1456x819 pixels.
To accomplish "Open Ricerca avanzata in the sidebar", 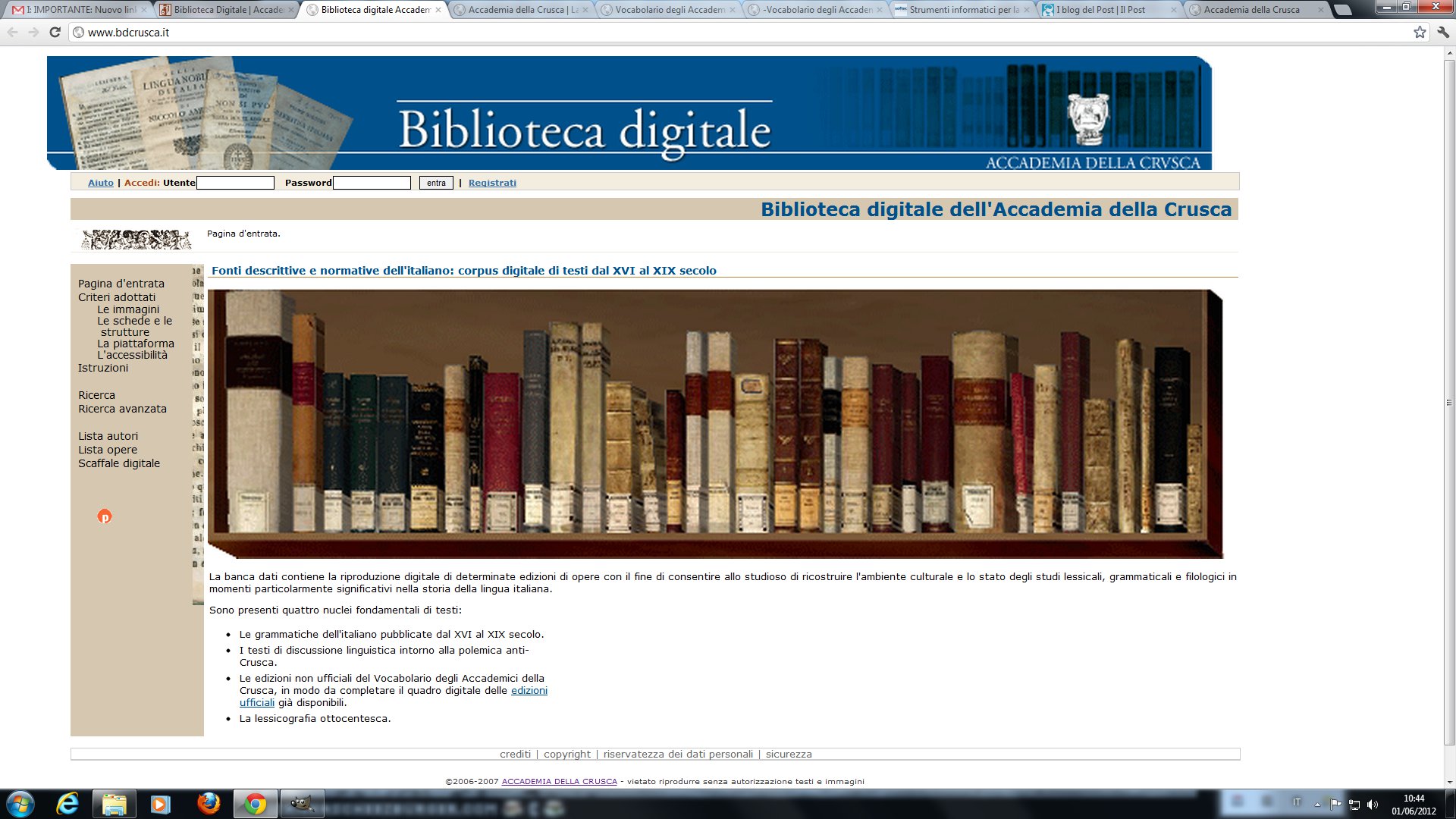I will (122, 409).
